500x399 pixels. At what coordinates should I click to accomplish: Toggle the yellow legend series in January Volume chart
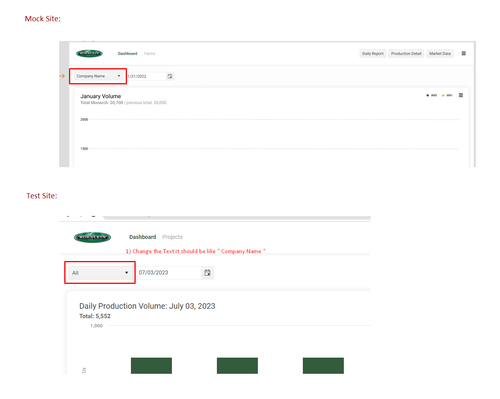pyautogui.click(x=447, y=95)
